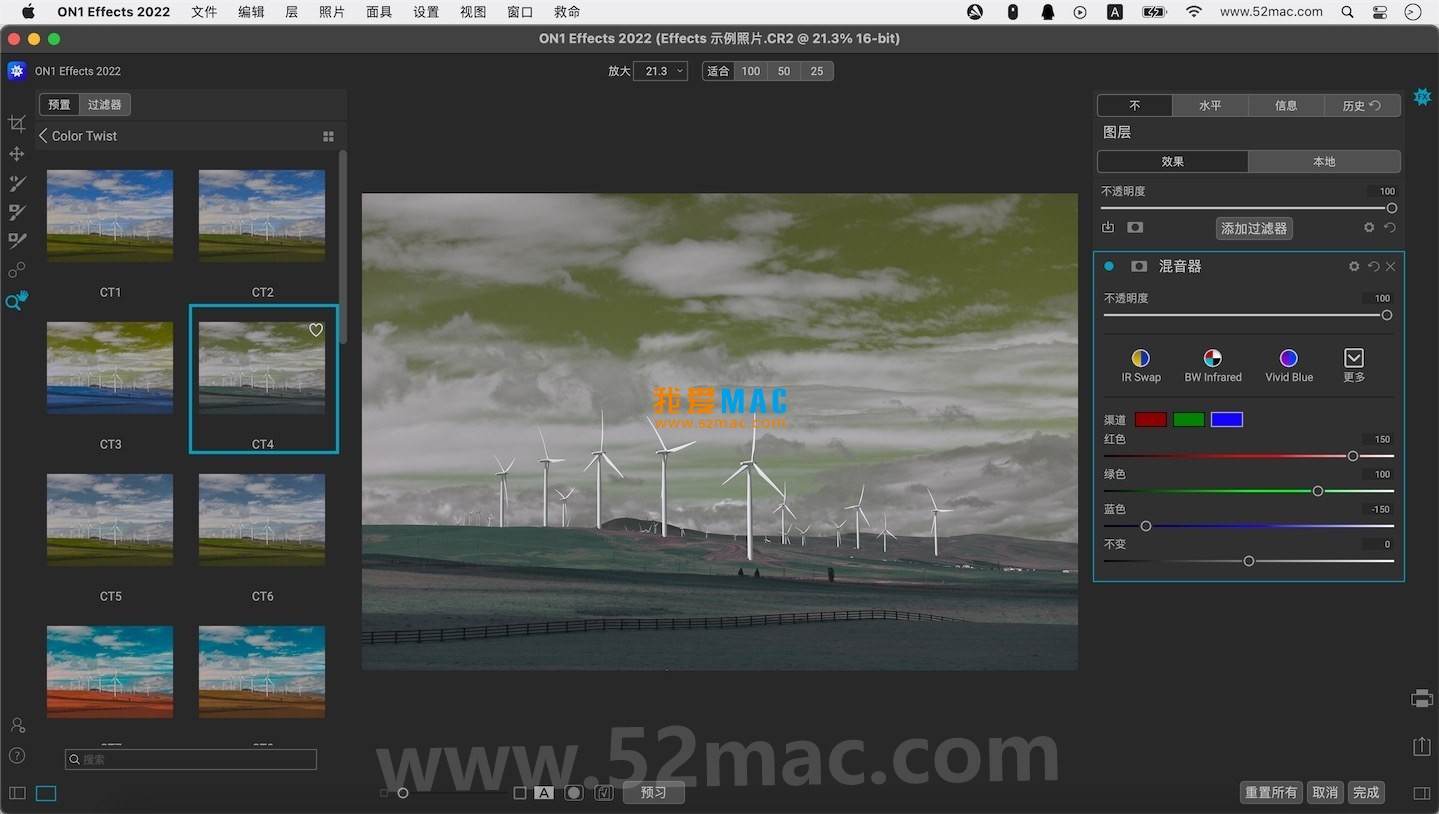Click the 预习 preview button
Screen dimensions: 1439x814
653,792
